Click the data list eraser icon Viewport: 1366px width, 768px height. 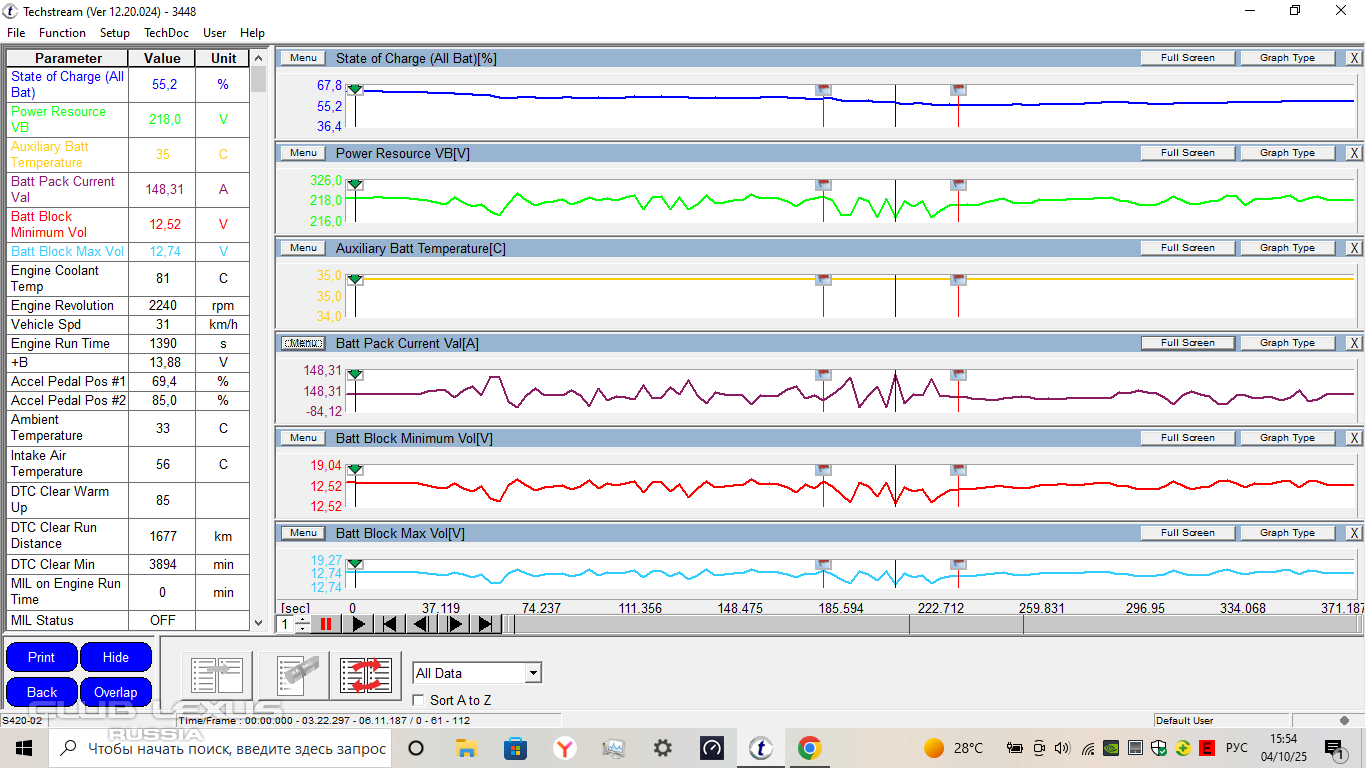295,675
